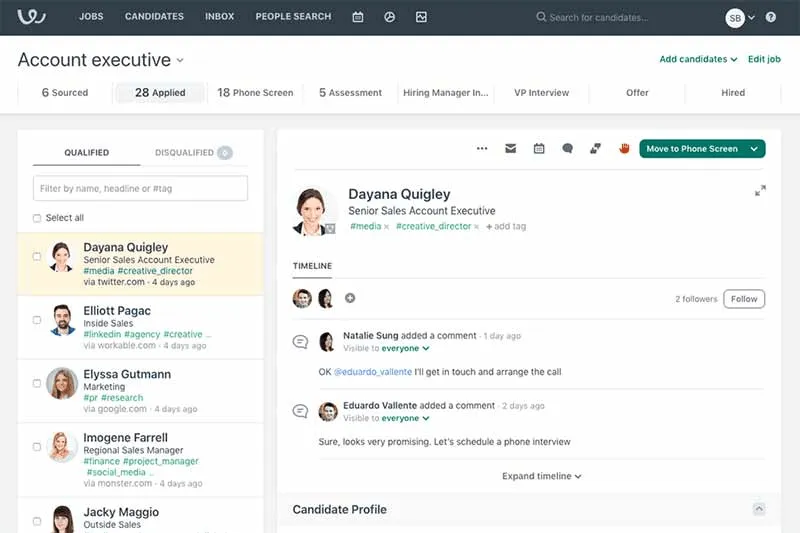Viewport: 800px width, 533px height.
Task: Expand timeline to show more activity
Action: 542,476
